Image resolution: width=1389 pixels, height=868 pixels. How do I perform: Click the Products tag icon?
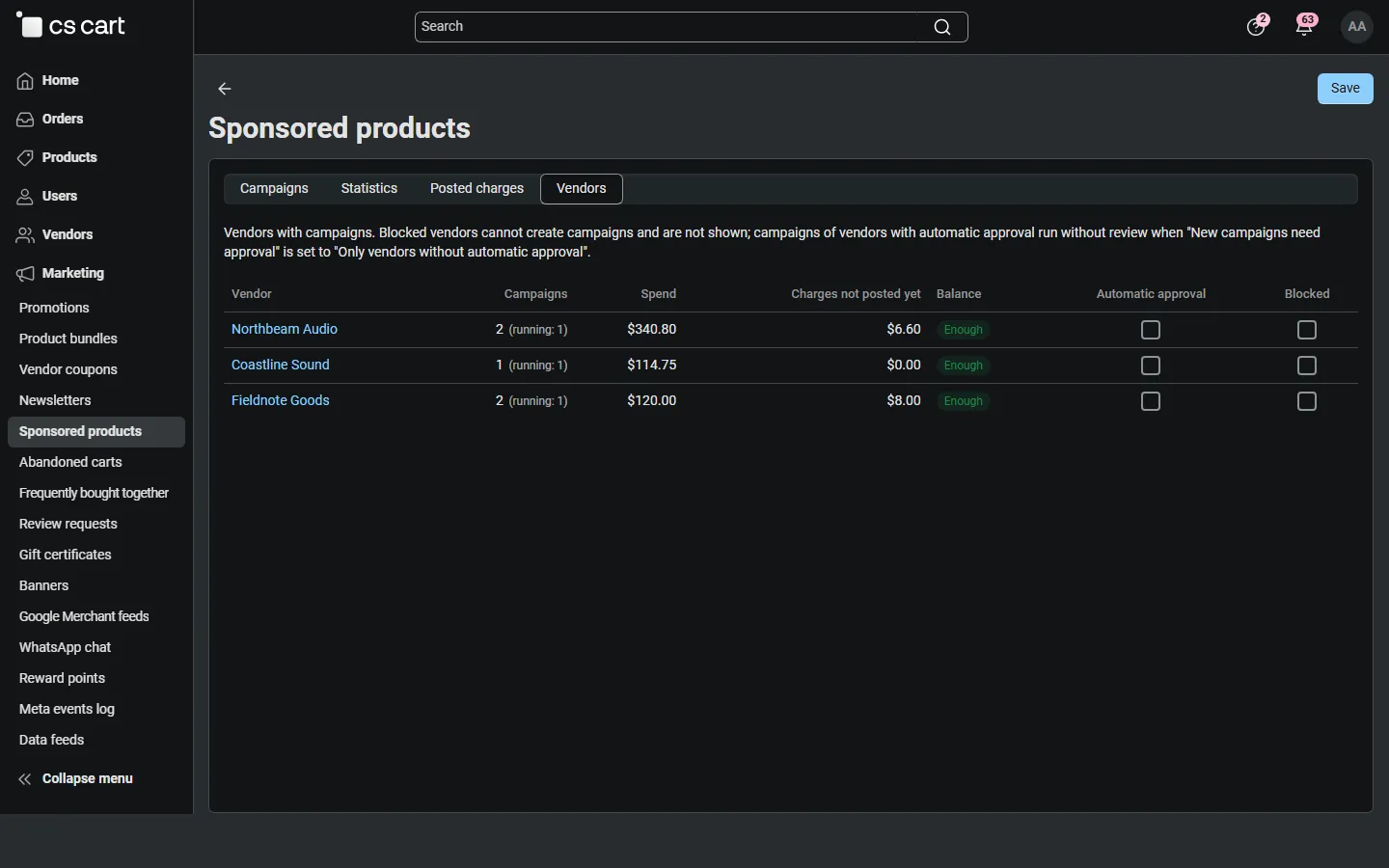point(25,158)
